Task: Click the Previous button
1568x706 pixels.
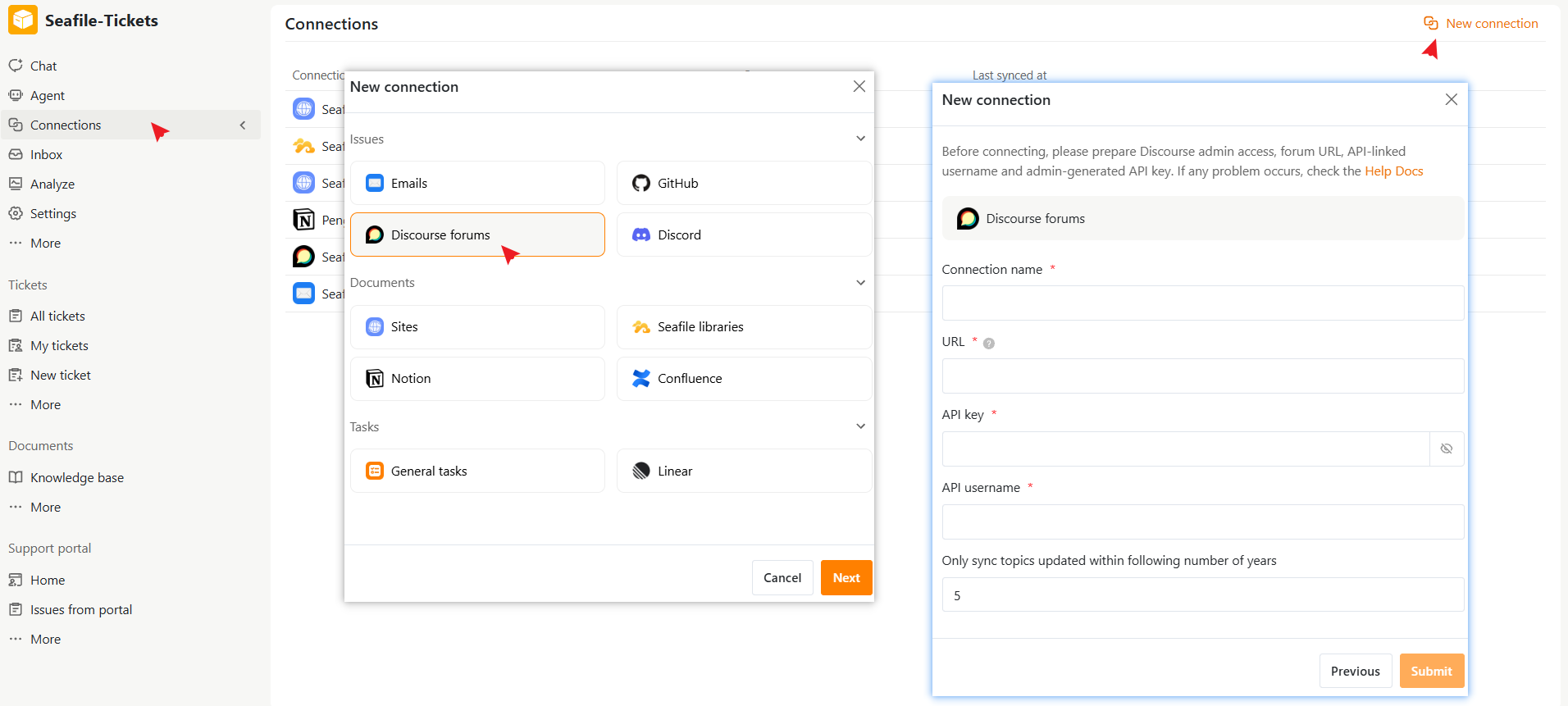Action: pos(1356,671)
